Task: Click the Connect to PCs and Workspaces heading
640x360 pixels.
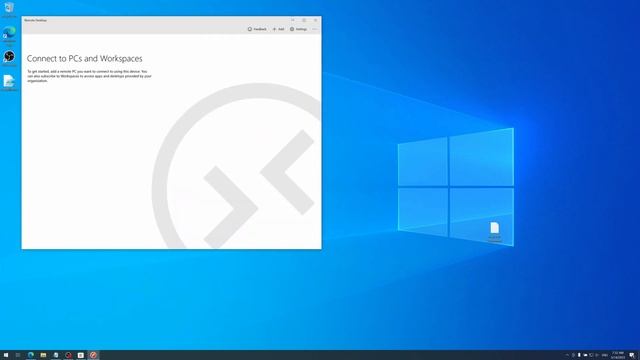Action: [x=84, y=58]
